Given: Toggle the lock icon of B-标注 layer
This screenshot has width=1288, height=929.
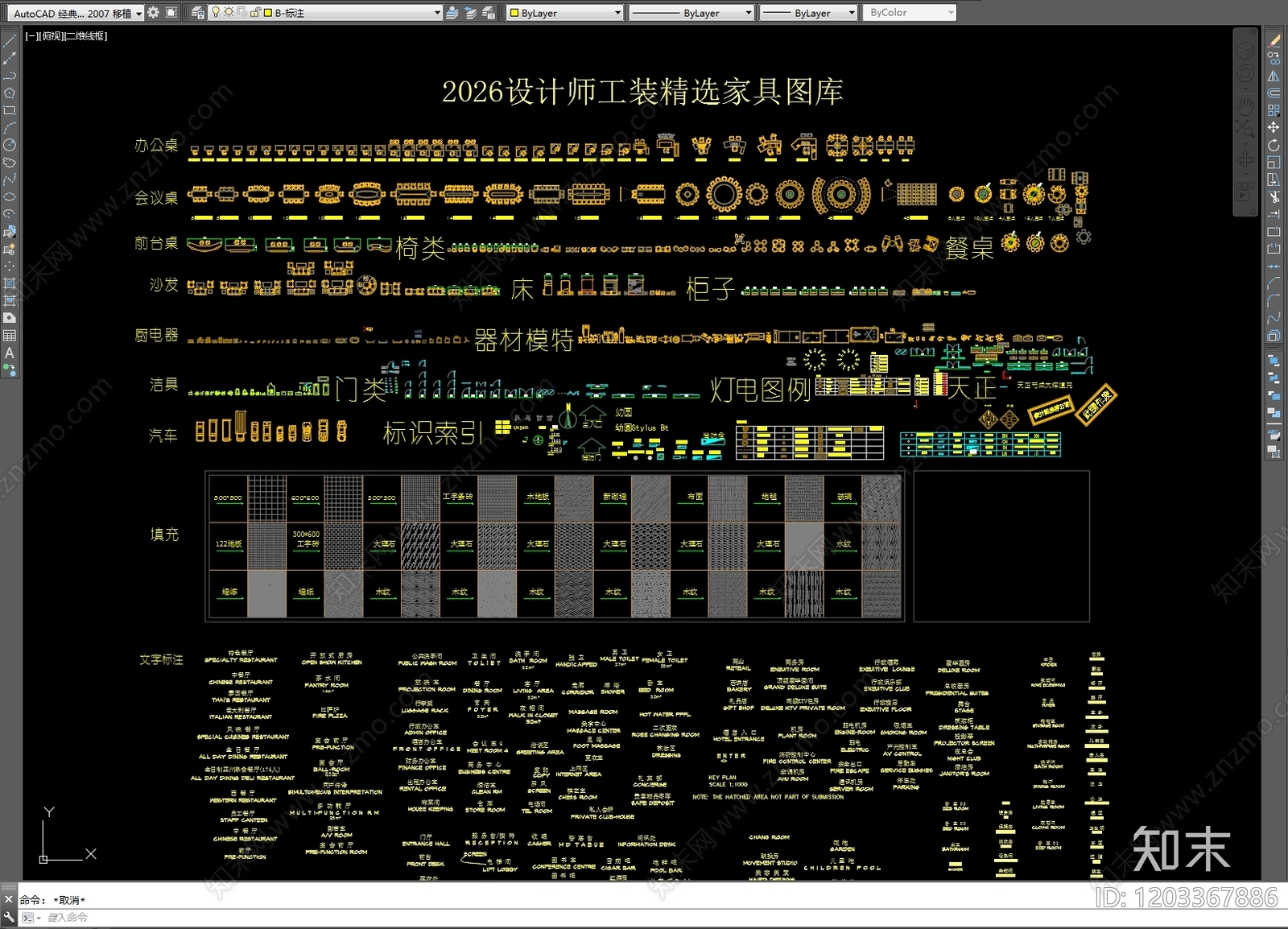Looking at the screenshot, I should [255, 13].
